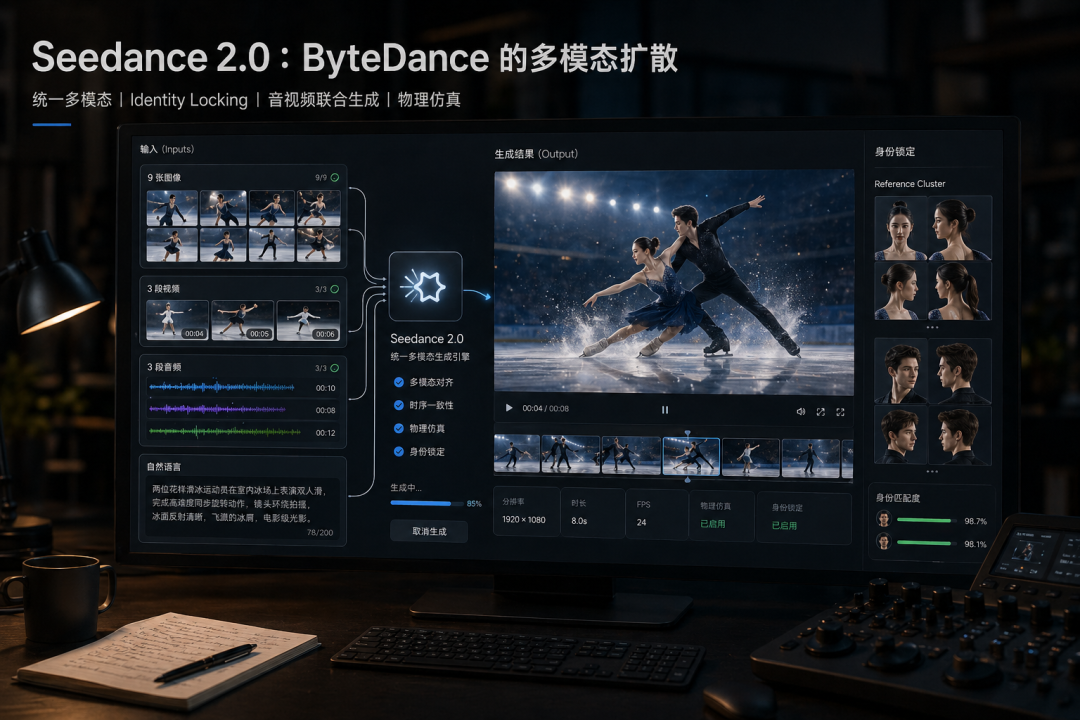Click the 85% progress percentage label
This screenshot has height=720, width=1080.
click(x=474, y=504)
